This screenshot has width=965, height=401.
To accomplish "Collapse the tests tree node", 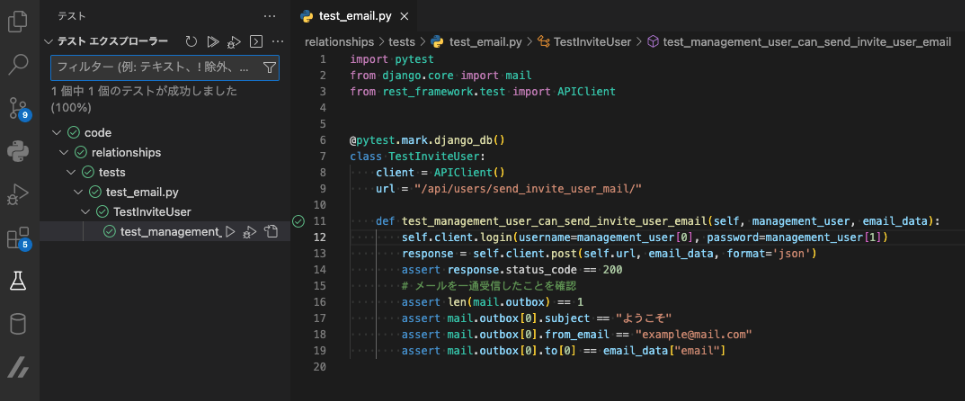I will click(71, 172).
